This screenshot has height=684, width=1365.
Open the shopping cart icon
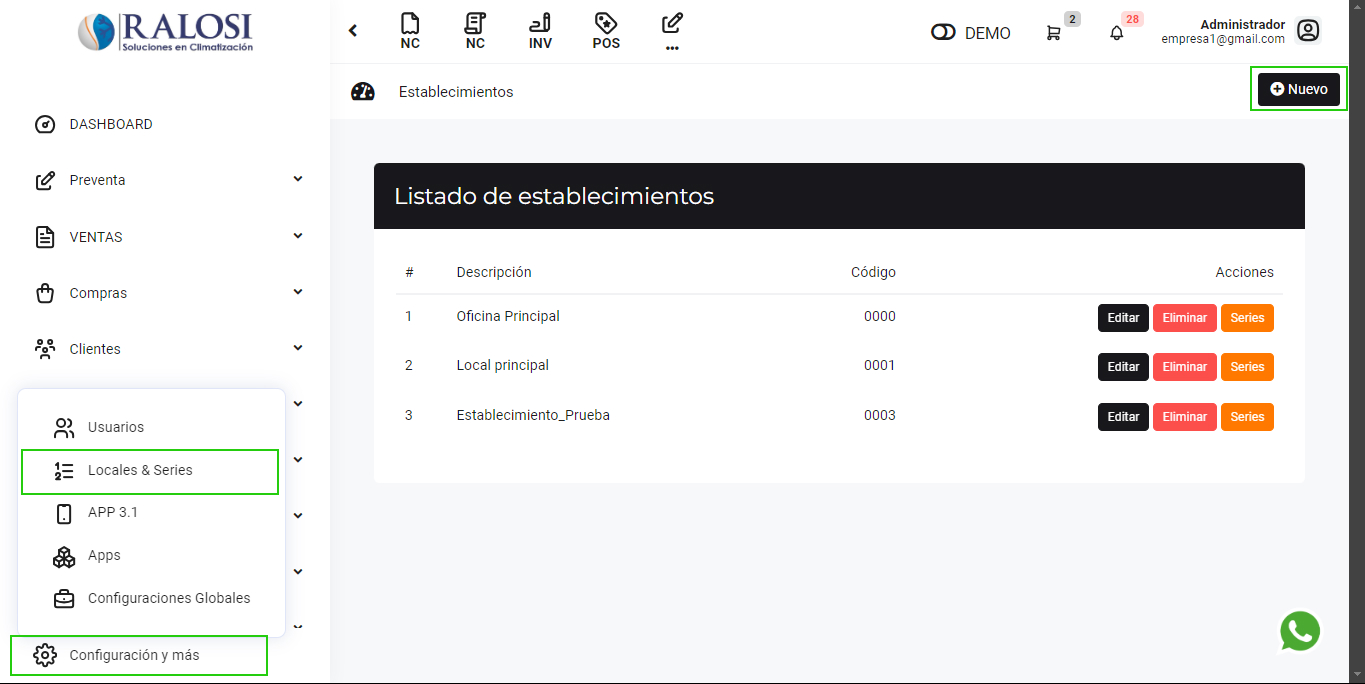click(1053, 33)
